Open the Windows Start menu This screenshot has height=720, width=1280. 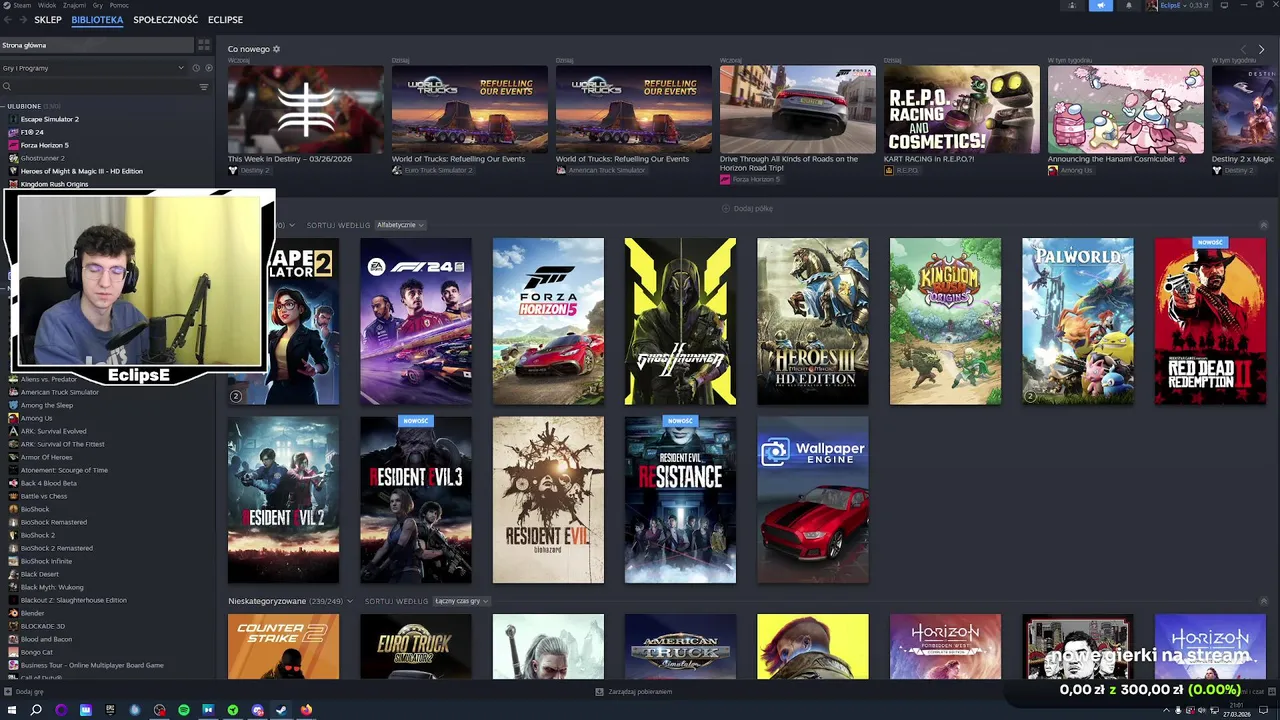(x=12, y=710)
